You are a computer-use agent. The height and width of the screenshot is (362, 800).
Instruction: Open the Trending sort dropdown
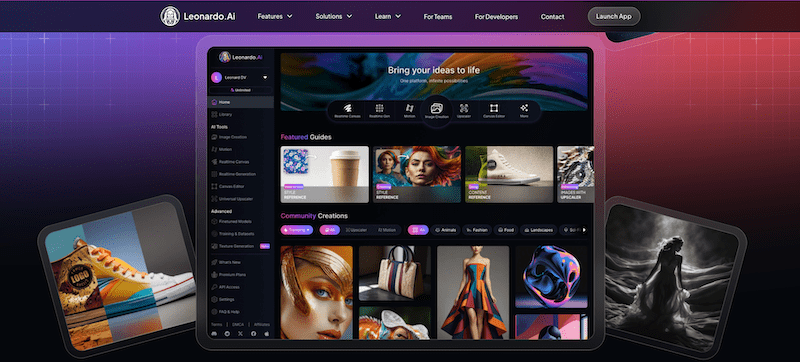coord(297,230)
